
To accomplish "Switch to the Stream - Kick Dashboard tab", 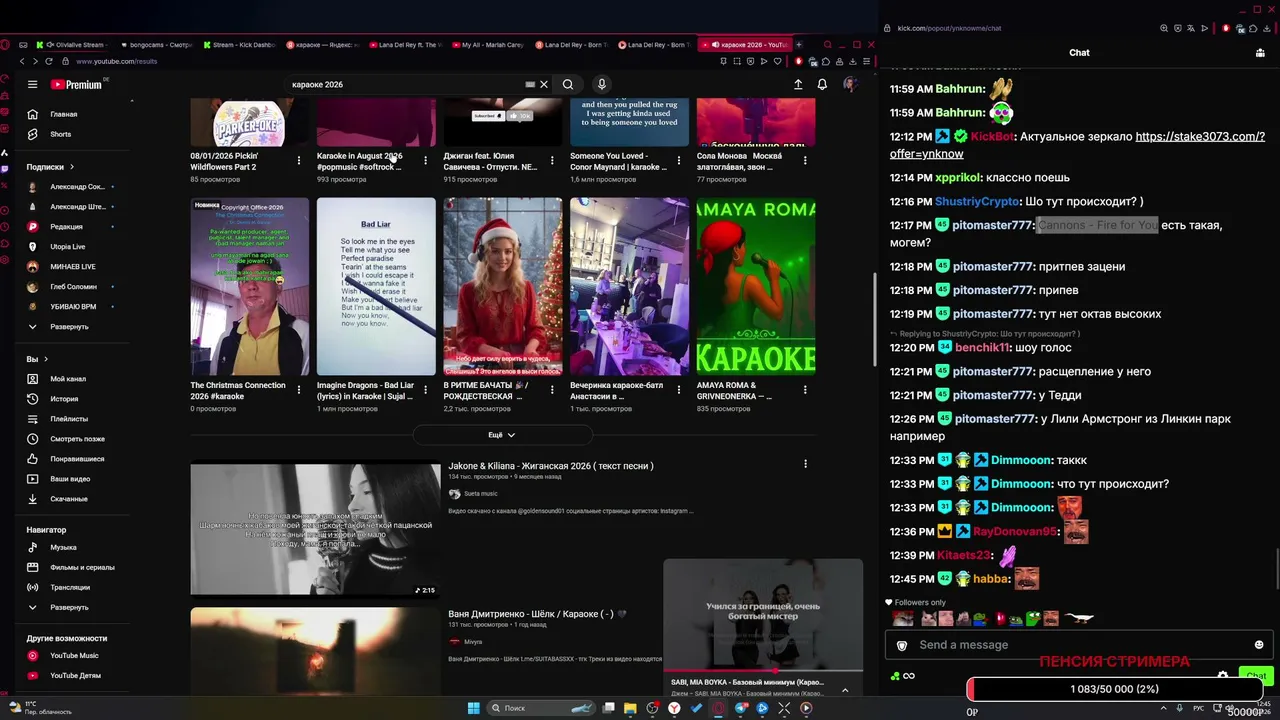I will coord(239,45).
